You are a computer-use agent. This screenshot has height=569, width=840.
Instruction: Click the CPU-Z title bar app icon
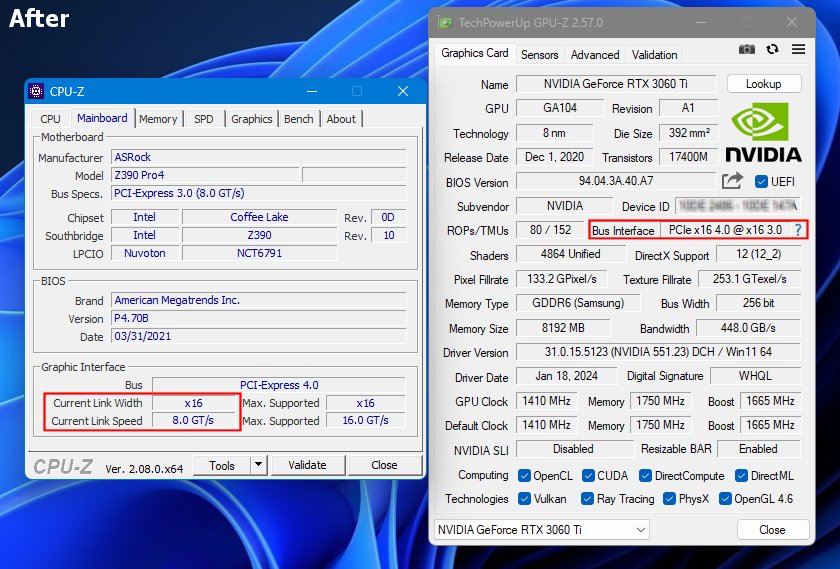click(x=36, y=91)
